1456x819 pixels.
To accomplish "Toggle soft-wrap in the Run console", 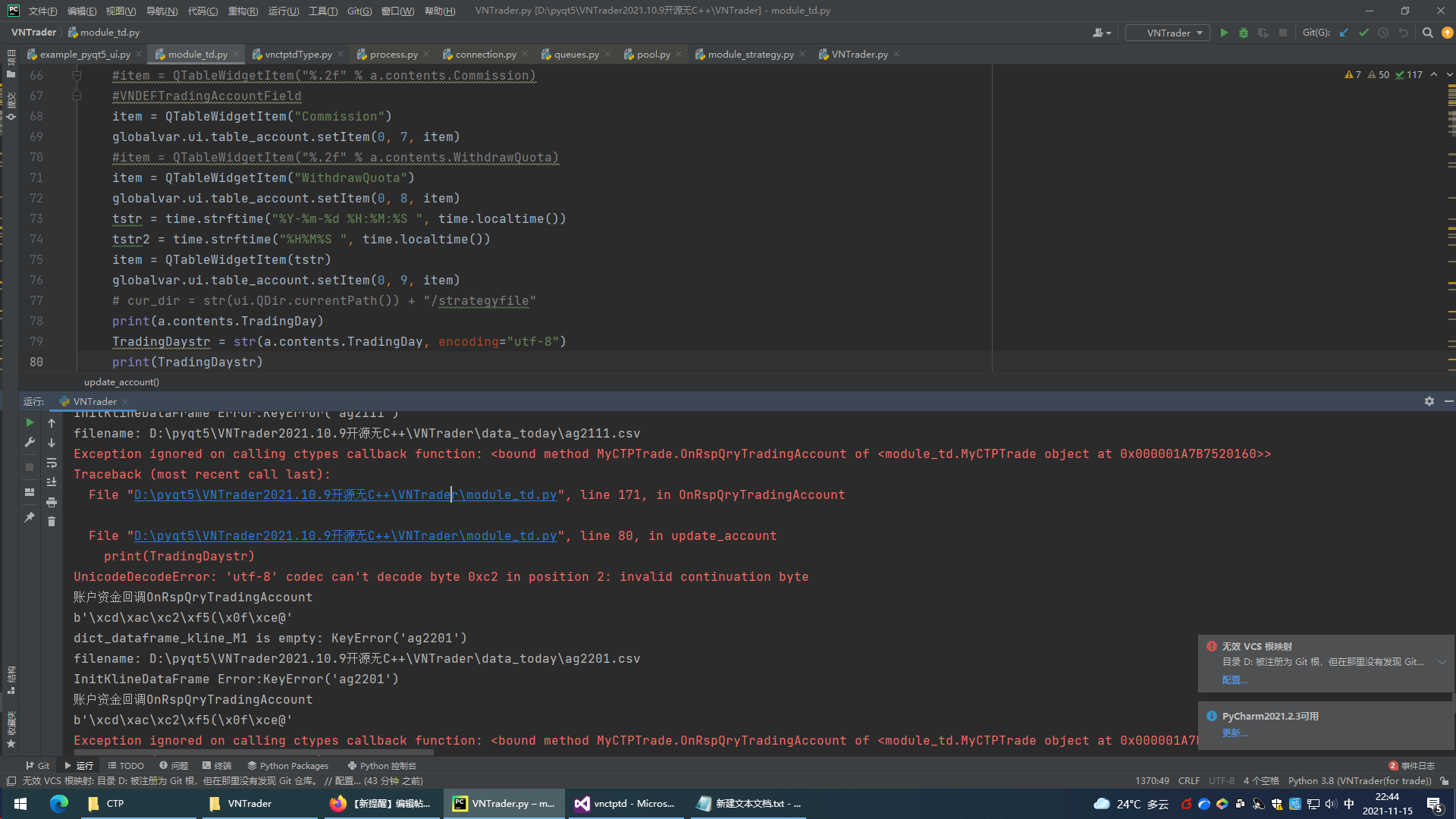I will coord(52,463).
